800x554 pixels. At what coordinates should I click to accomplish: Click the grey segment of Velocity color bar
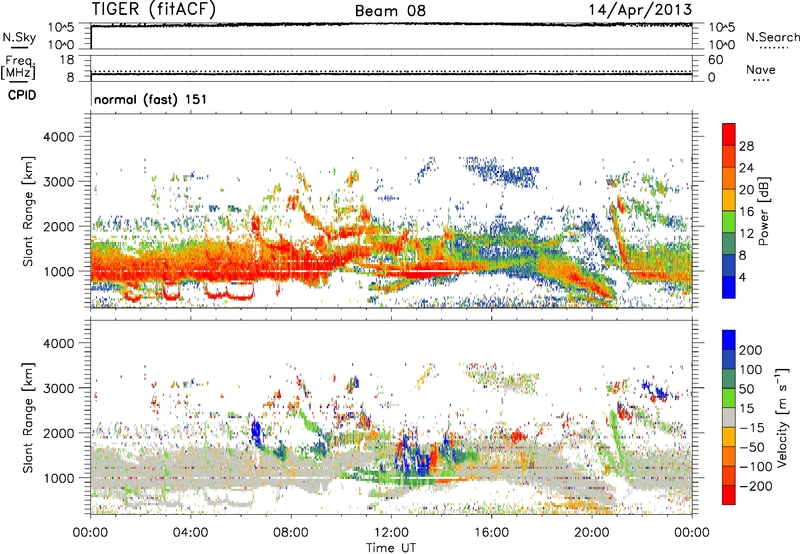pyautogui.click(x=729, y=417)
